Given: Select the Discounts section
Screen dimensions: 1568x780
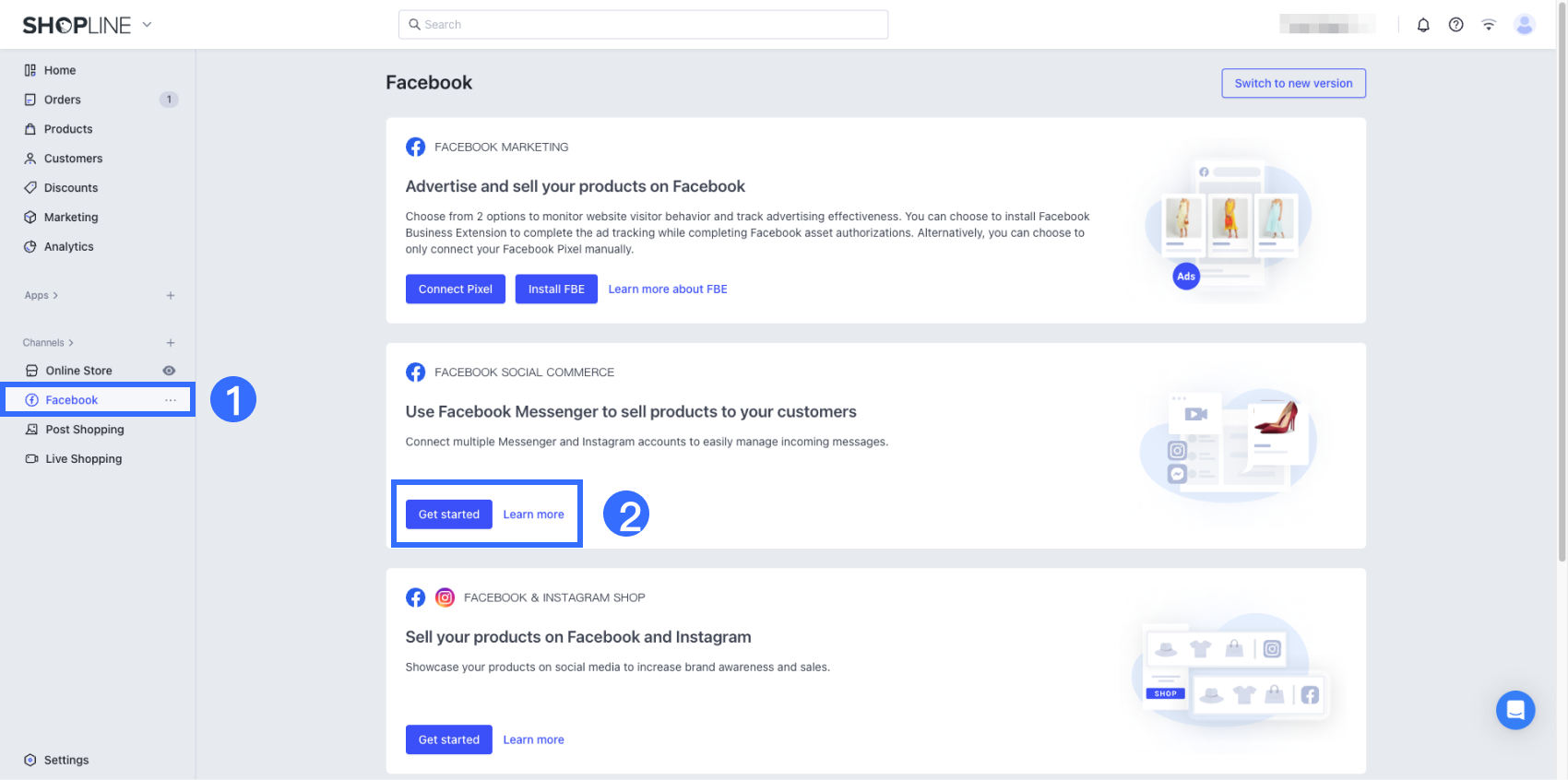Looking at the screenshot, I should pyautogui.click(x=71, y=187).
